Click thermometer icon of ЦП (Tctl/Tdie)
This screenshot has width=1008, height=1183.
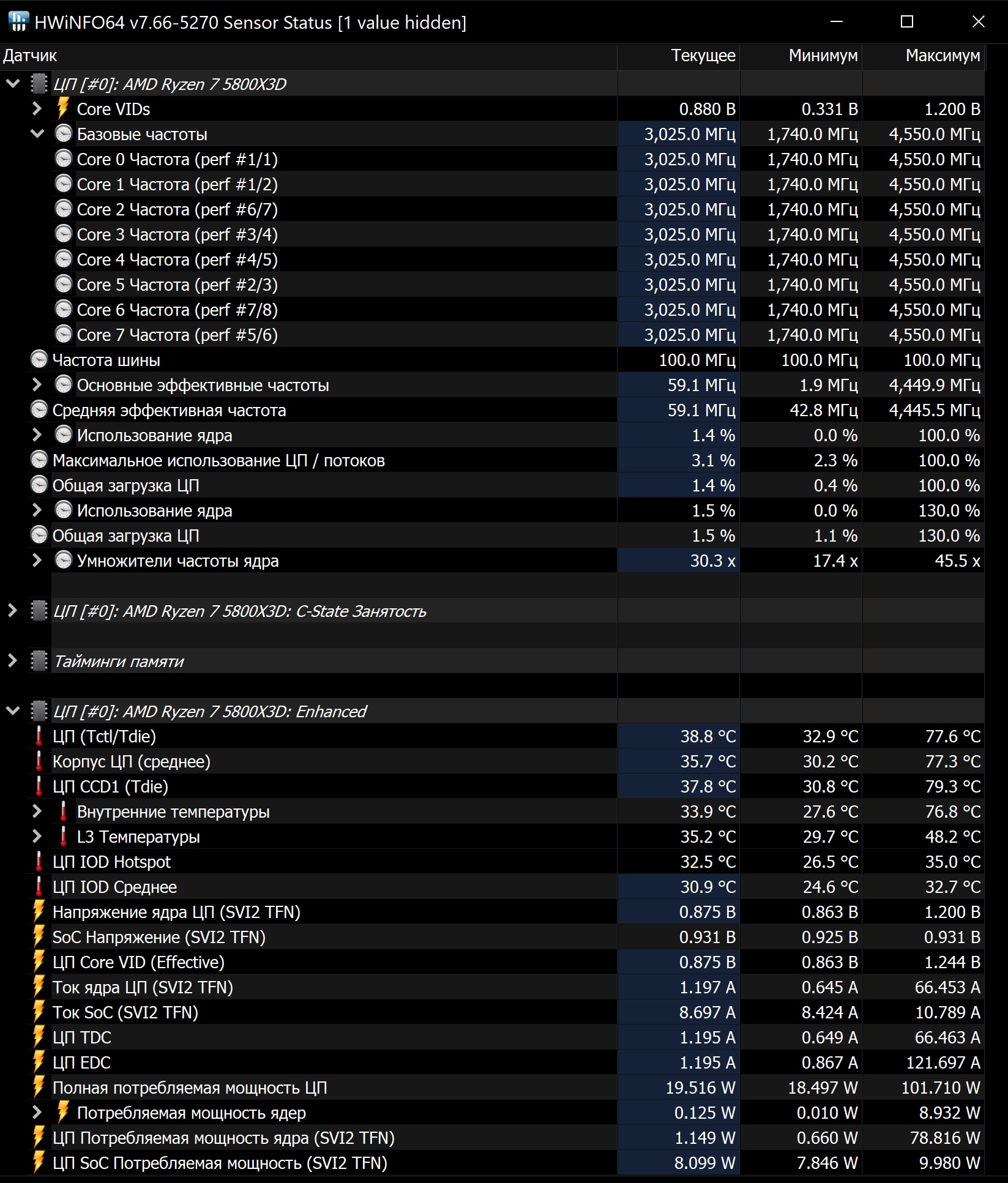click(39, 736)
